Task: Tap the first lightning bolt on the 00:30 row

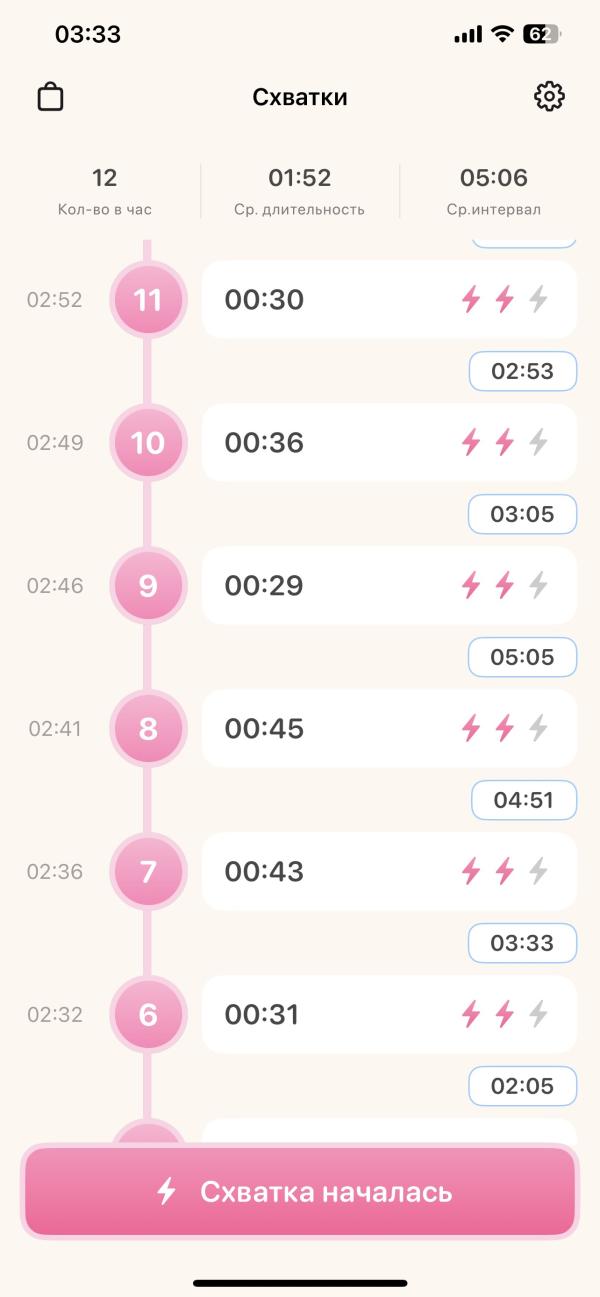Action: click(471, 299)
